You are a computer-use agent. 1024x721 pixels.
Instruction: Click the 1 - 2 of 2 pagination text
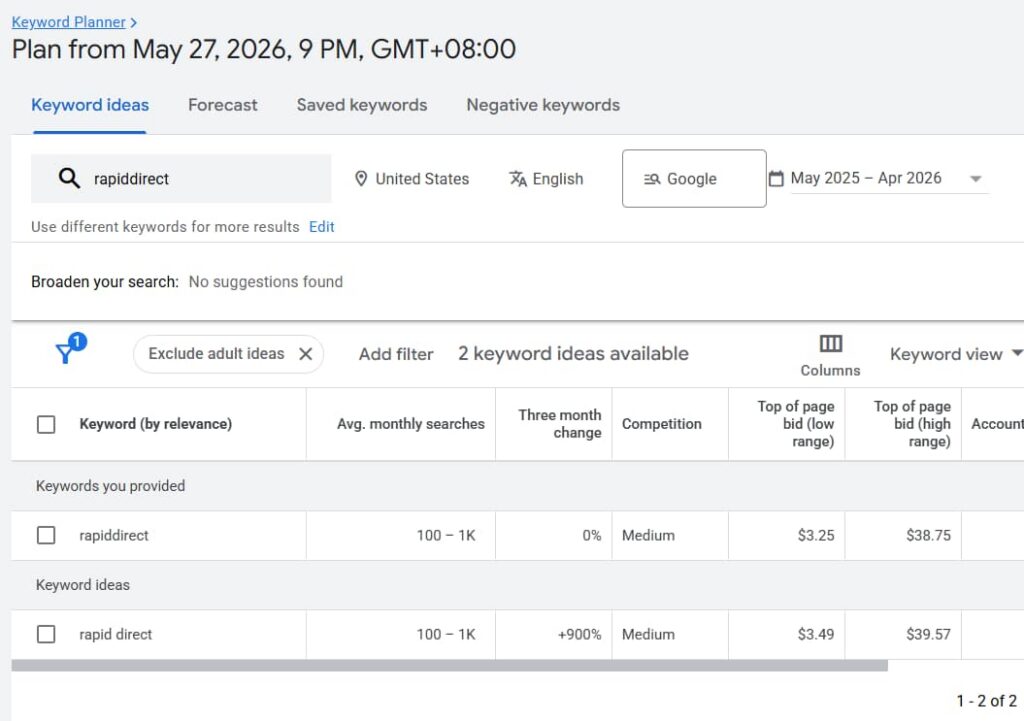(x=986, y=701)
